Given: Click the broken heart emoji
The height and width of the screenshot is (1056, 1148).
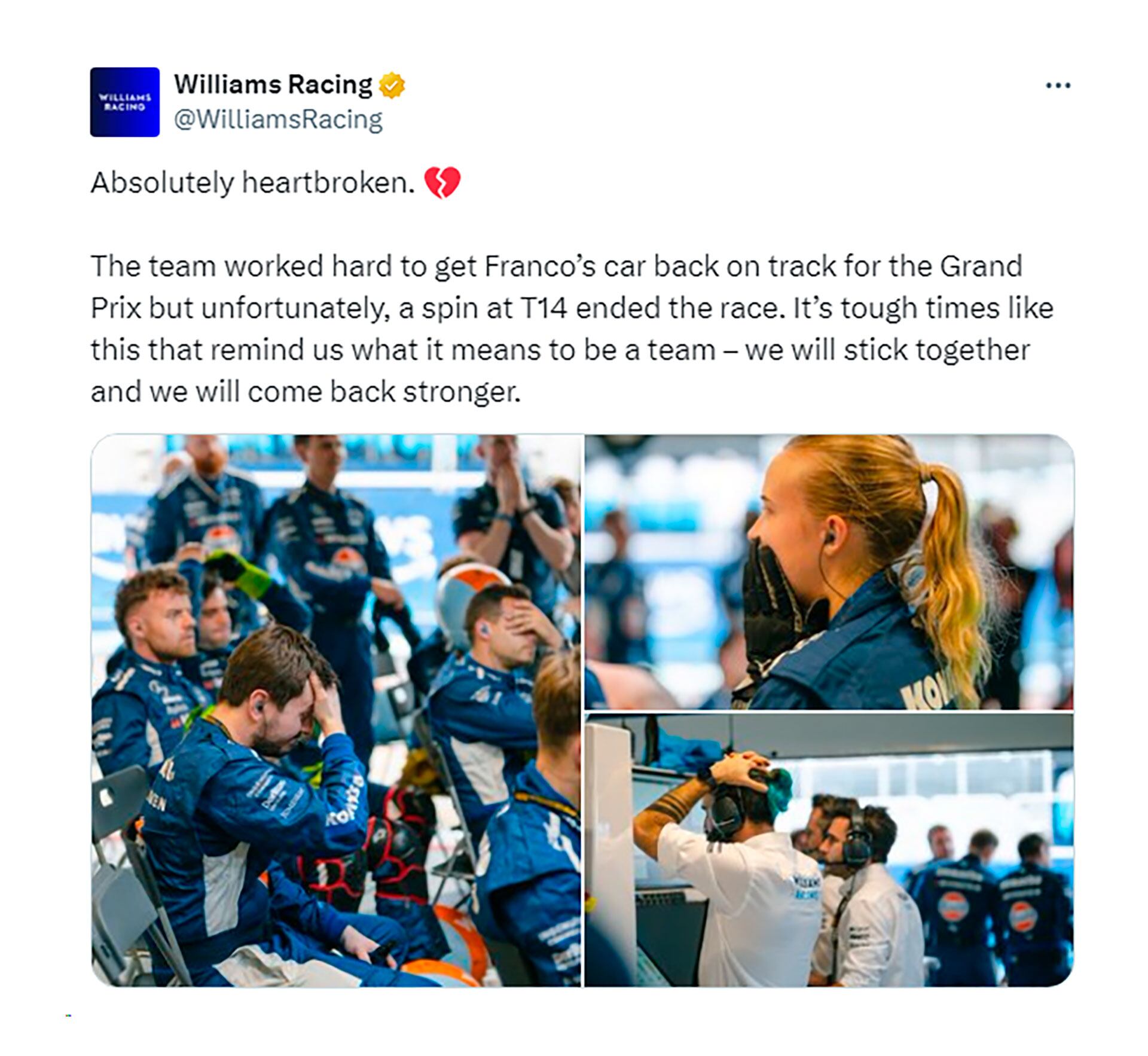Looking at the screenshot, I should pos(442,183).
